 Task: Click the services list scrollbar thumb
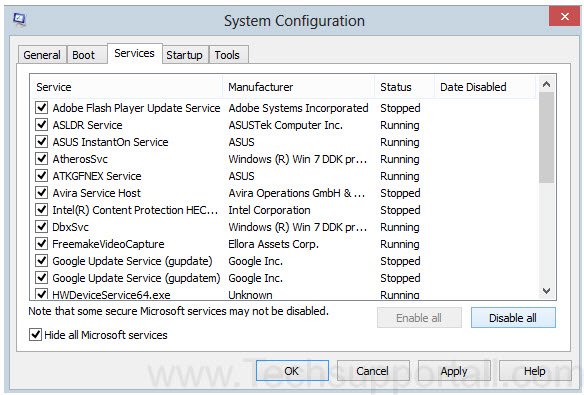pyautogui.click(x=546, y=137)
